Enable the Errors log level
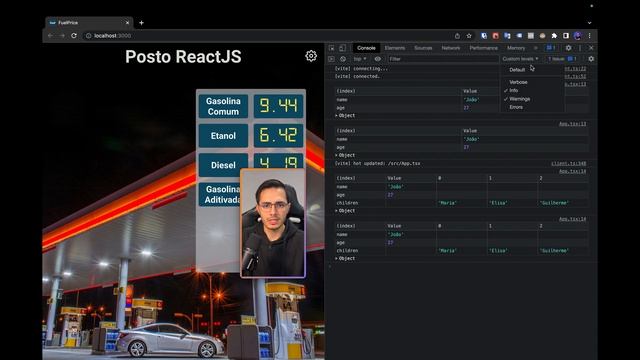This screenshot has height=360, width=640. (516, 107)
